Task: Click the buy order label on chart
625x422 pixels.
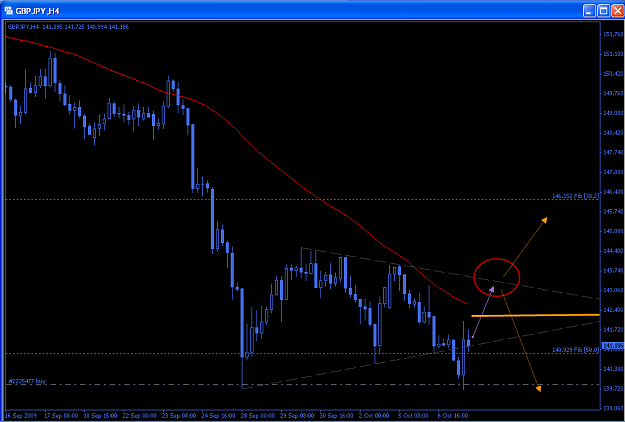Action: [28, 381]
